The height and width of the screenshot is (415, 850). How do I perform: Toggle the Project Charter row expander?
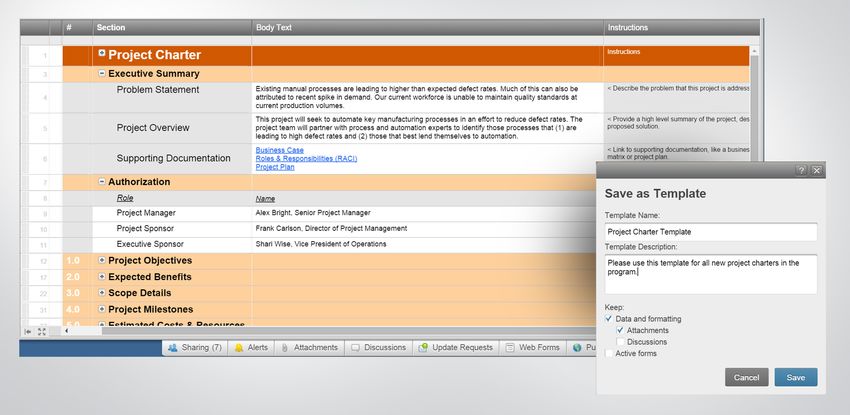click(102, 53)
